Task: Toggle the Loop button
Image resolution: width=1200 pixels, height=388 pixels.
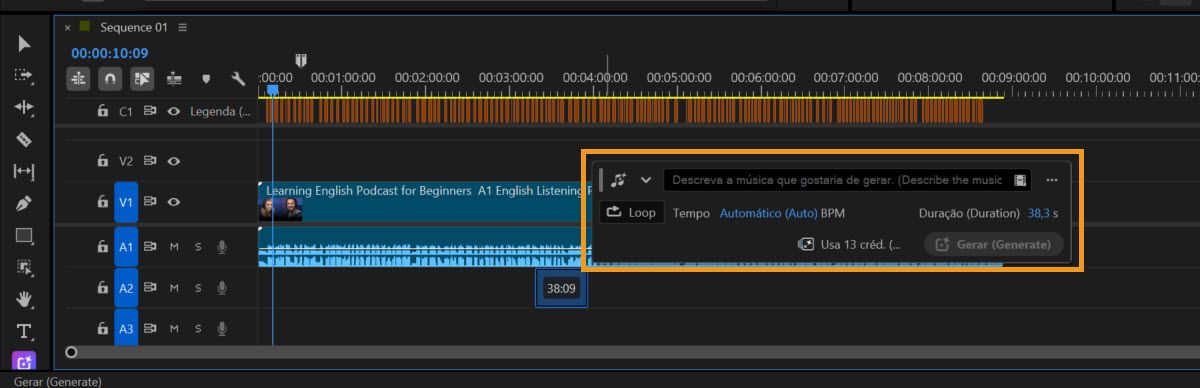Action: coord(631,212)
